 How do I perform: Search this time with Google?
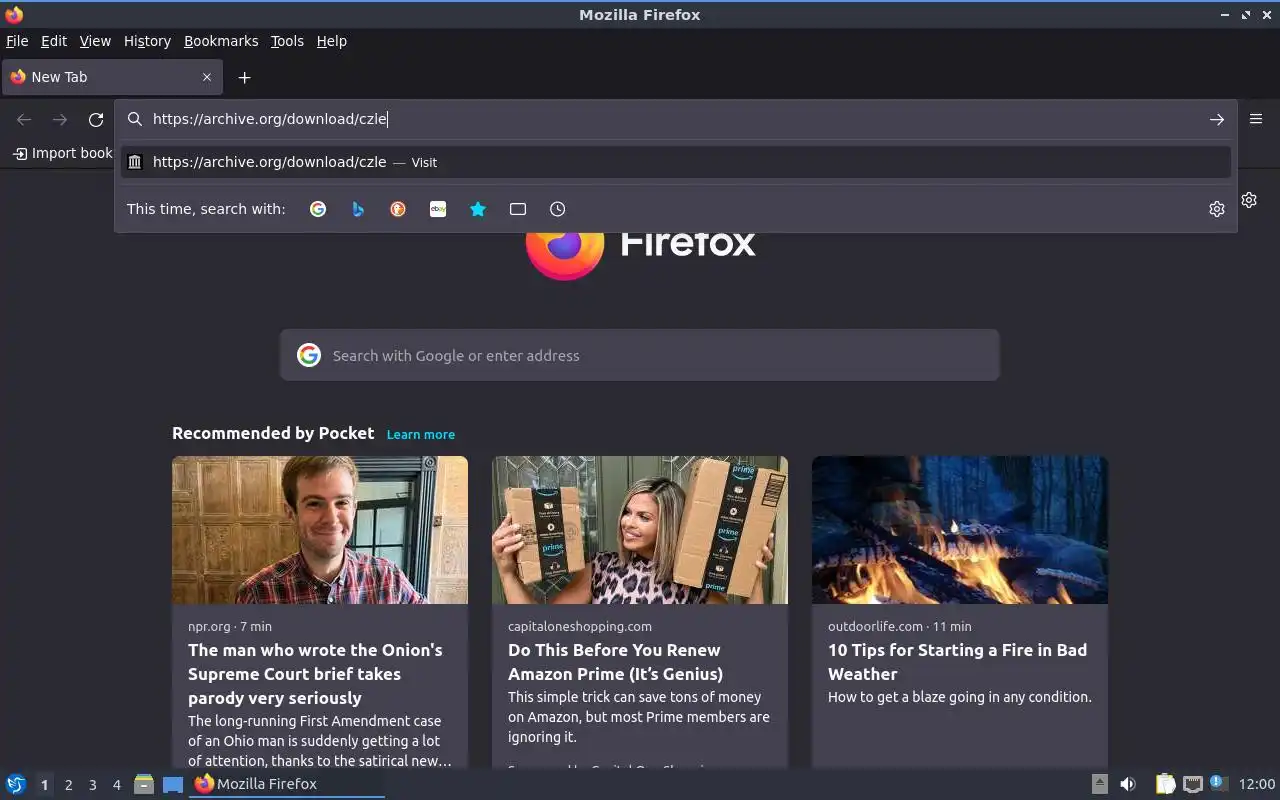pos(318,209)
